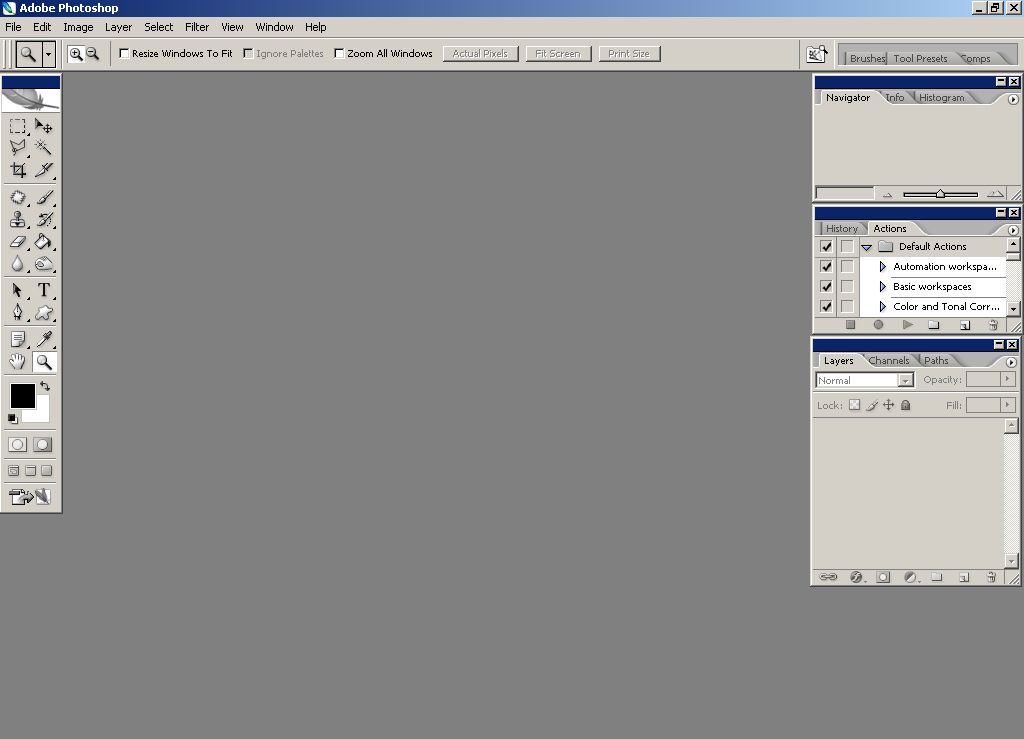Toggle dialog box for Basic workspaces
Screen dimensions: 1024x740
pos(847,287)
